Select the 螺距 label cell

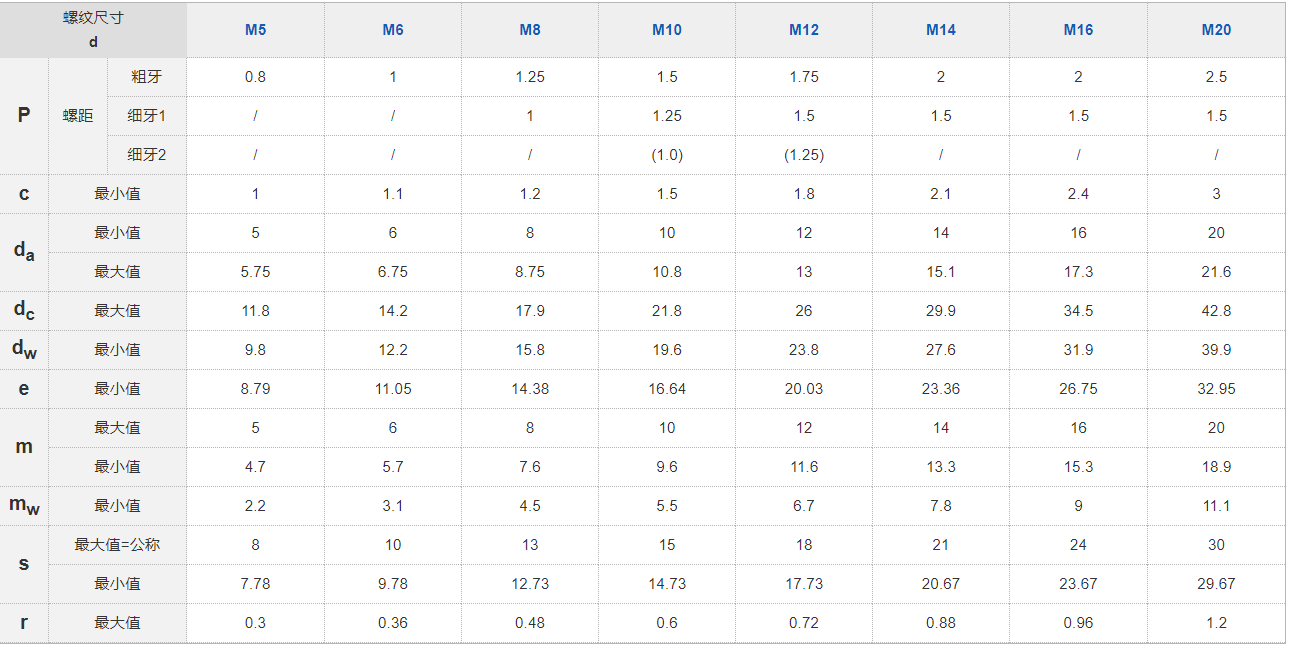coord(78,116)
